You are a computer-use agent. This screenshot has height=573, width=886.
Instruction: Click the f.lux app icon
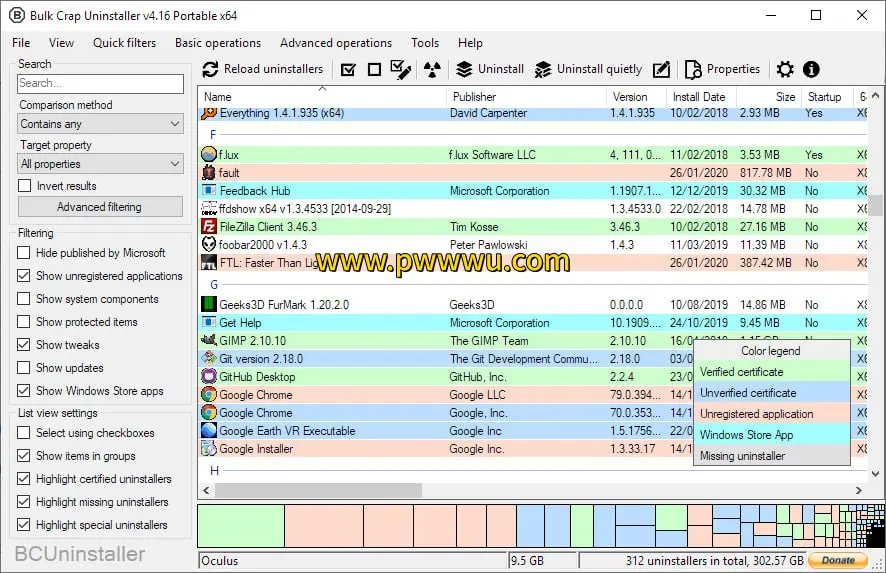point(209,154)
